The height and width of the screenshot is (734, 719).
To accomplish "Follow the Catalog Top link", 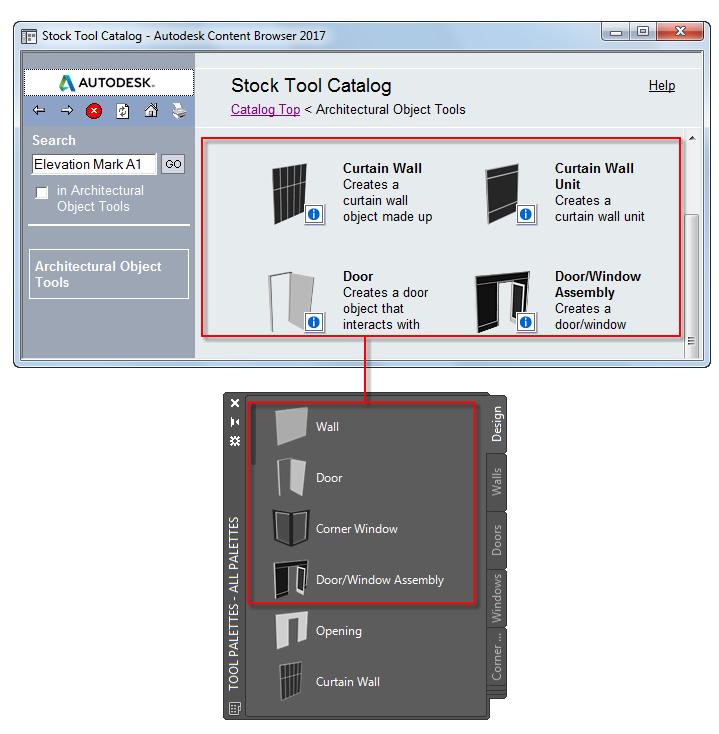I will pyautogui.click(x=265, y=110).
